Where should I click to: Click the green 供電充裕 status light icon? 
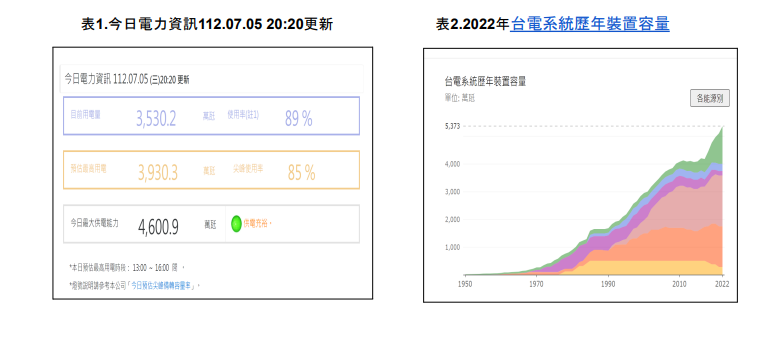pos(236,223)
